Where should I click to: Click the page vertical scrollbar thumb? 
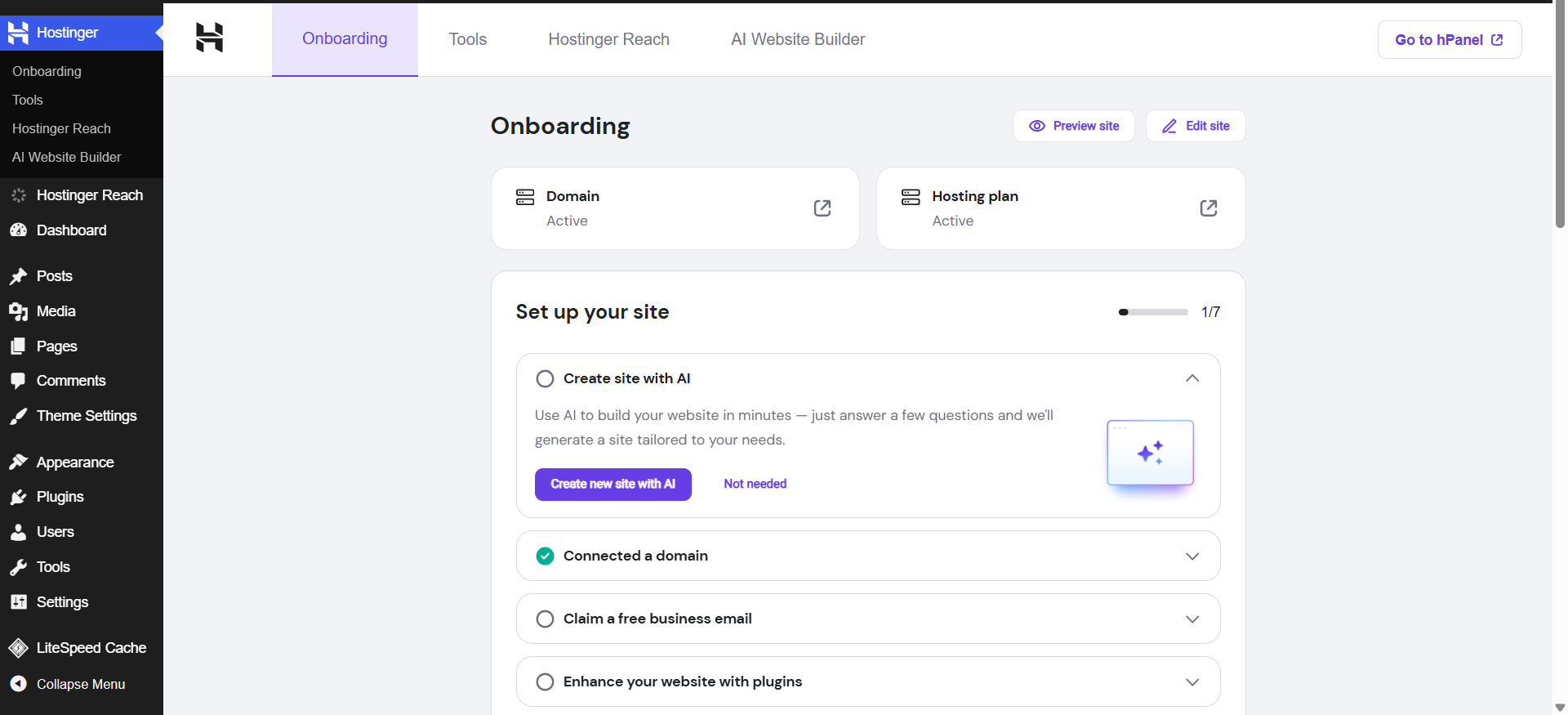pyautogui.click(x=1561, y=114)
